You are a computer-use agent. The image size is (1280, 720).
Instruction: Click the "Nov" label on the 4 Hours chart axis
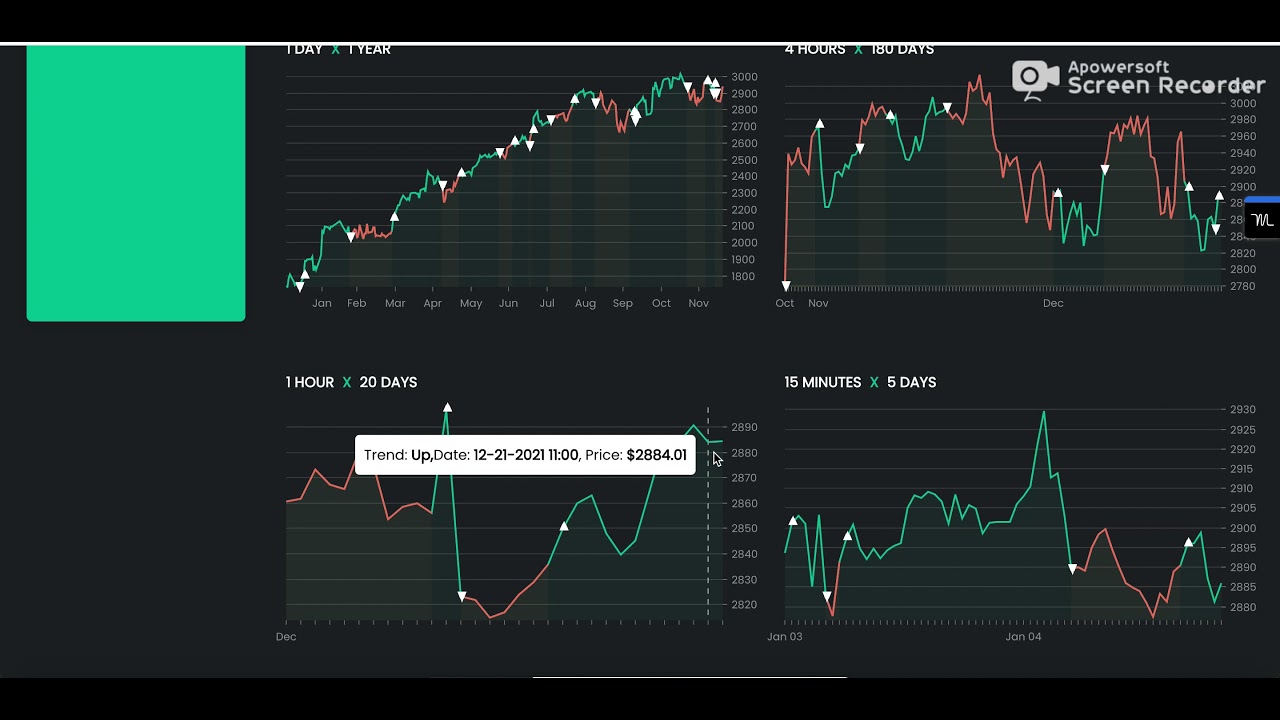(x=818, y=303)
